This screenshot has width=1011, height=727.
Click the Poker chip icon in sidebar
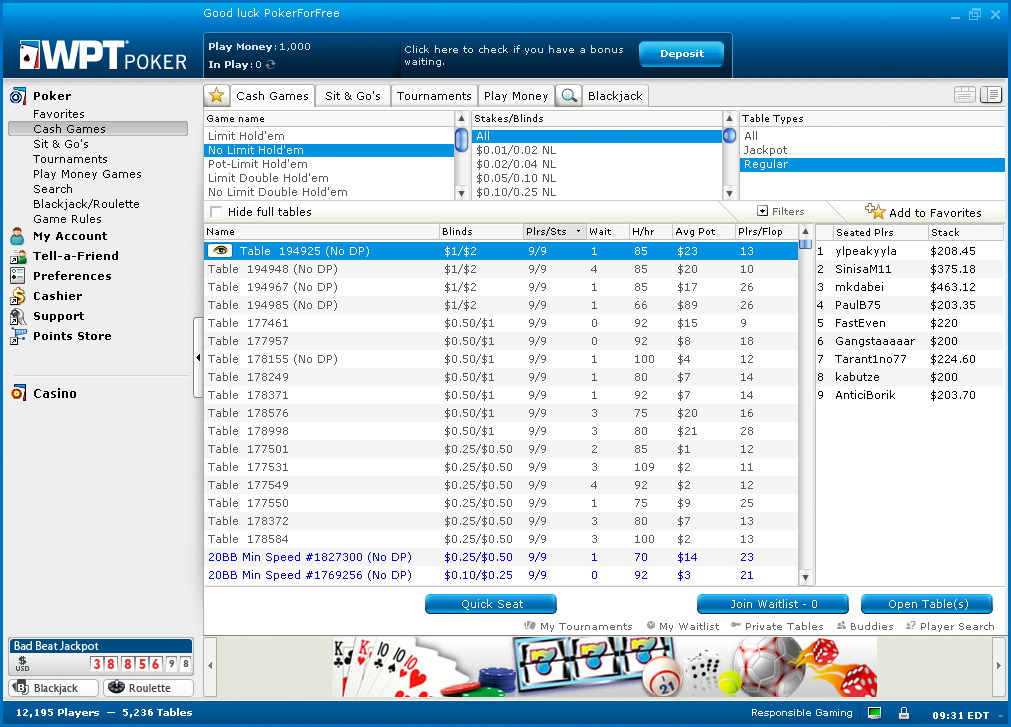18,96
